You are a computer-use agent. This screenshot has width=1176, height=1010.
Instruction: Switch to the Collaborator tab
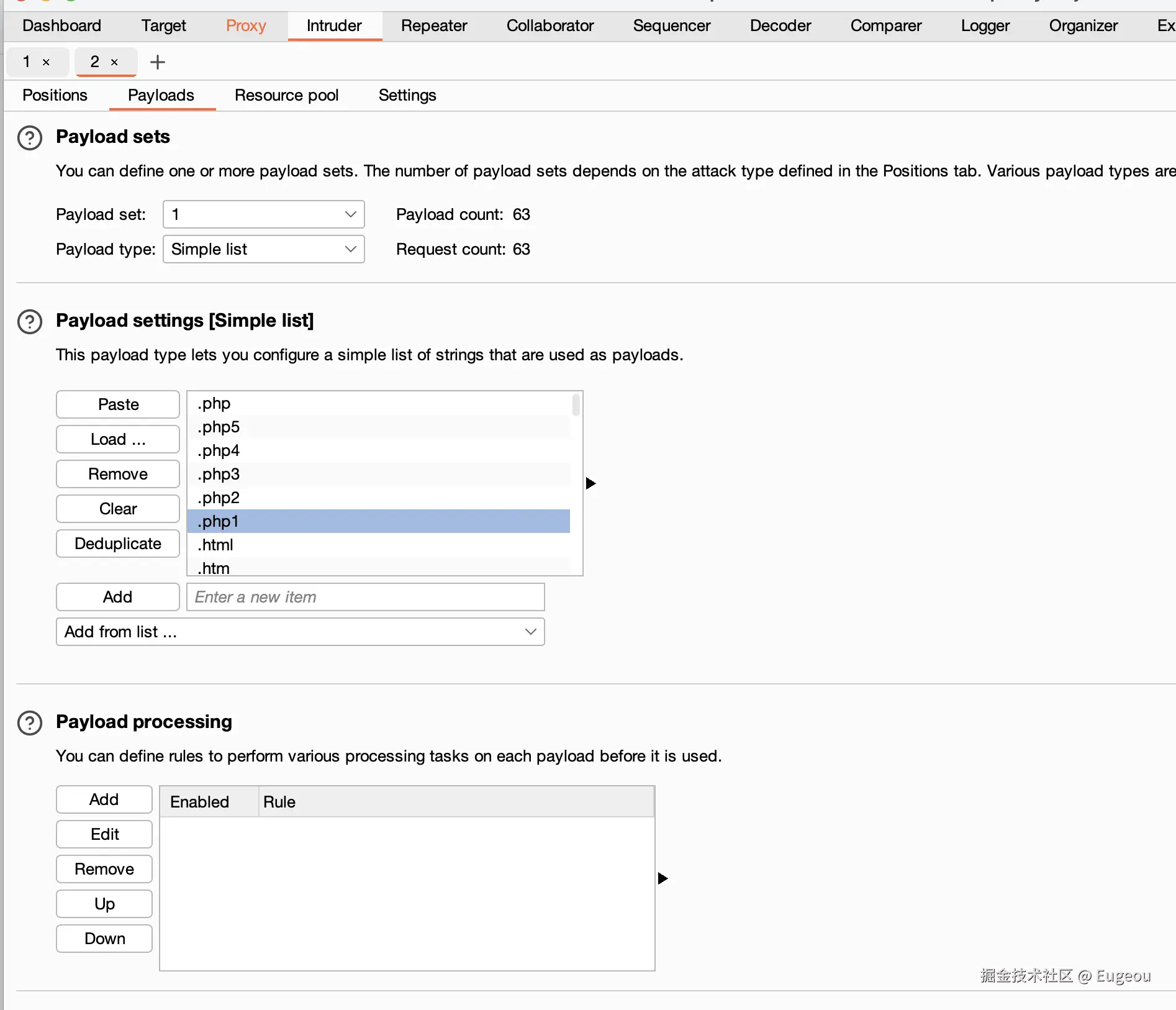(x=550, y=25)
